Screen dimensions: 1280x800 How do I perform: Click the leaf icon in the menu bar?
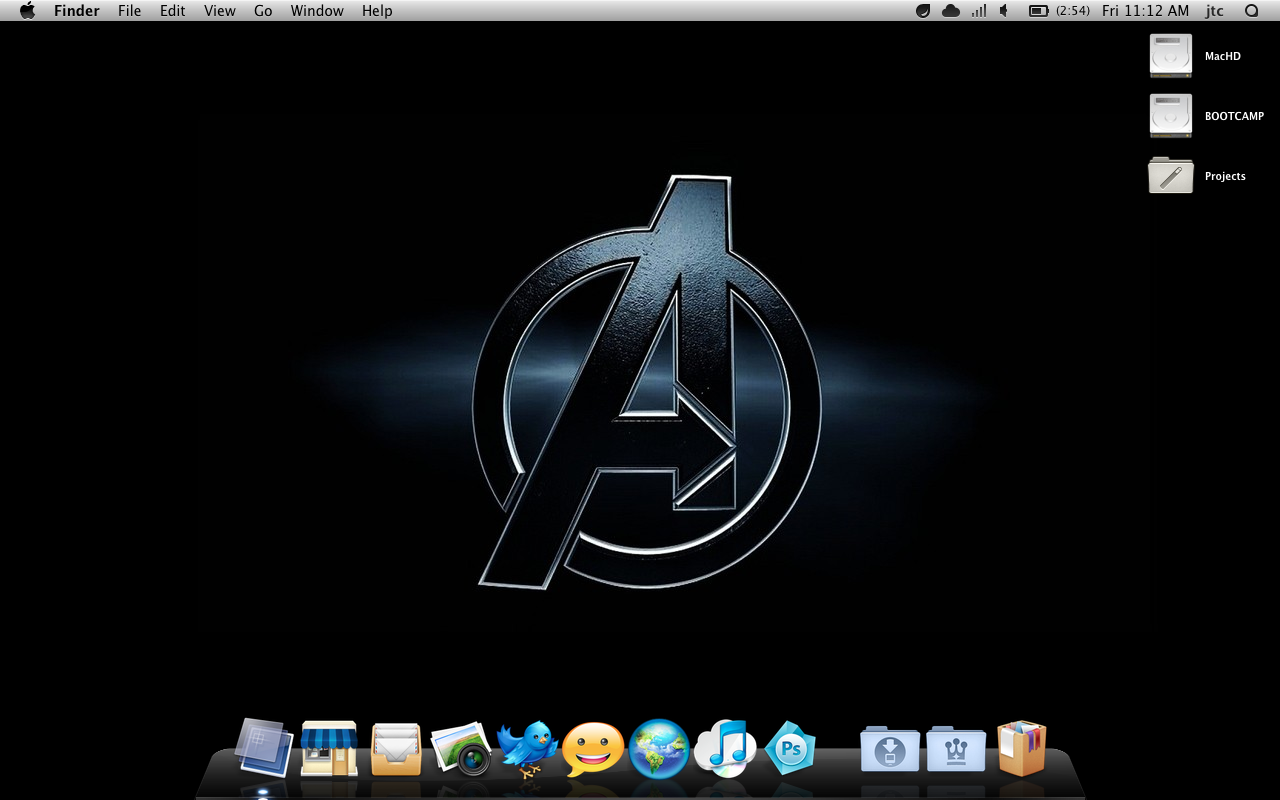(923, 11)
